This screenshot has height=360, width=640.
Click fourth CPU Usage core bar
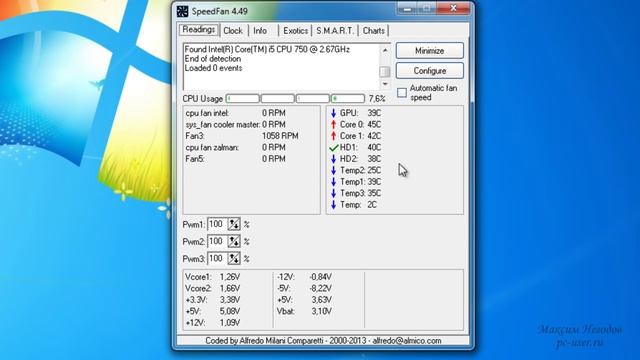coord(348,99)
